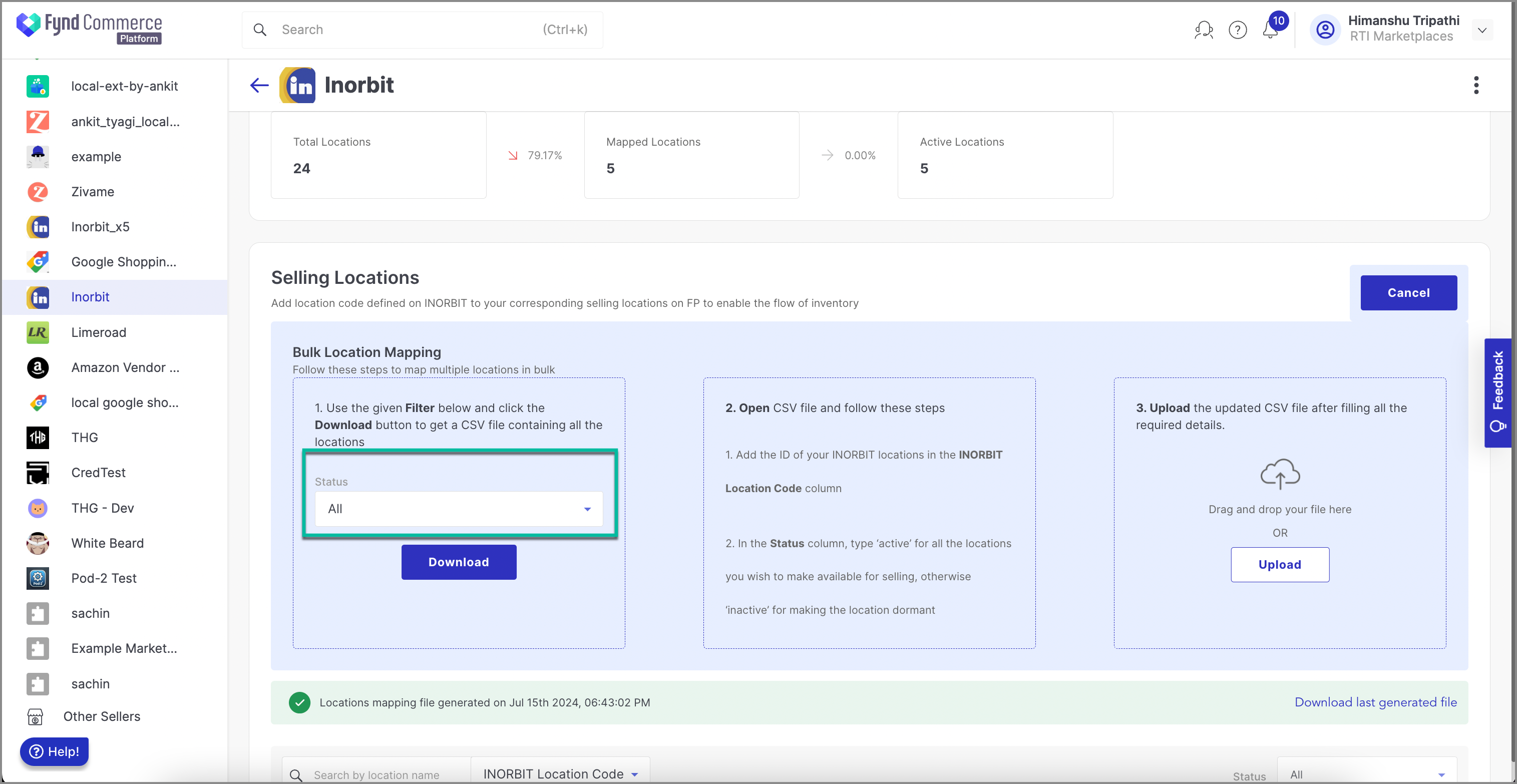
Task: Click the CredTest sidebar icon
Action: 38,473
